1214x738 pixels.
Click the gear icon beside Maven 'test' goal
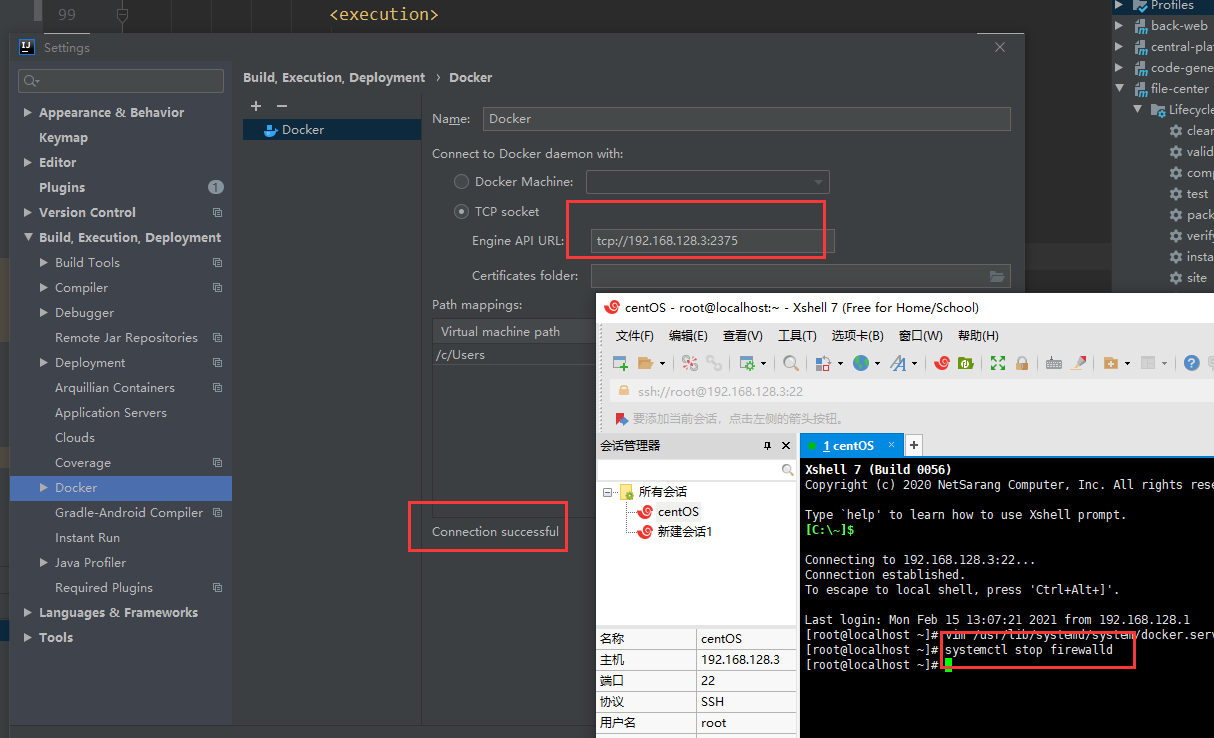coord(1176,194)
